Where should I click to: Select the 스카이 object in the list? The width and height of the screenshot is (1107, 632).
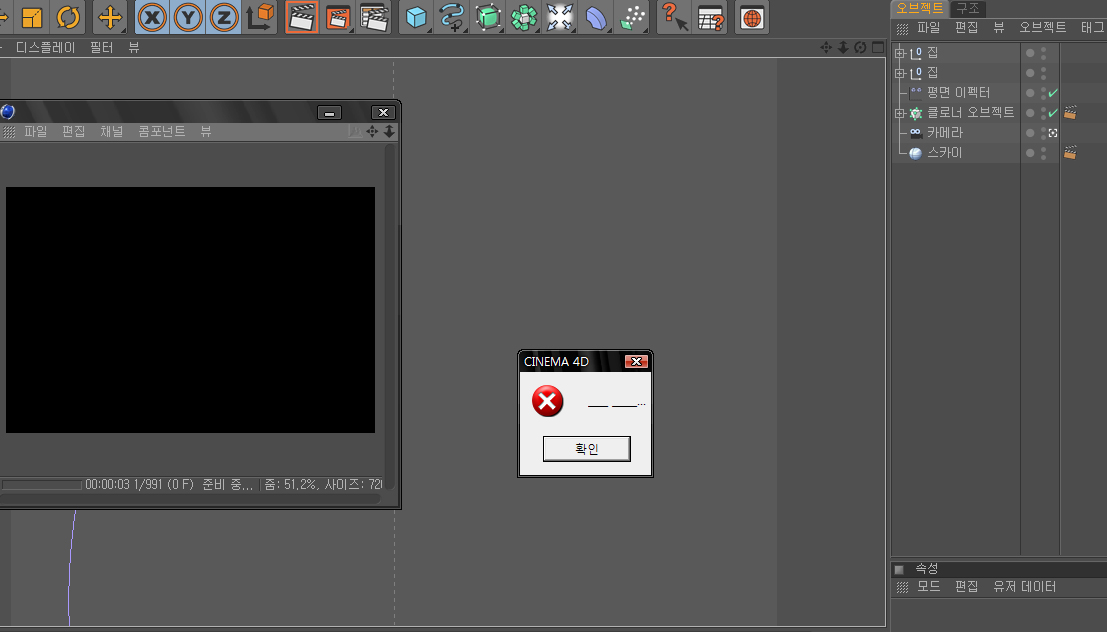(x=944, y=153)
